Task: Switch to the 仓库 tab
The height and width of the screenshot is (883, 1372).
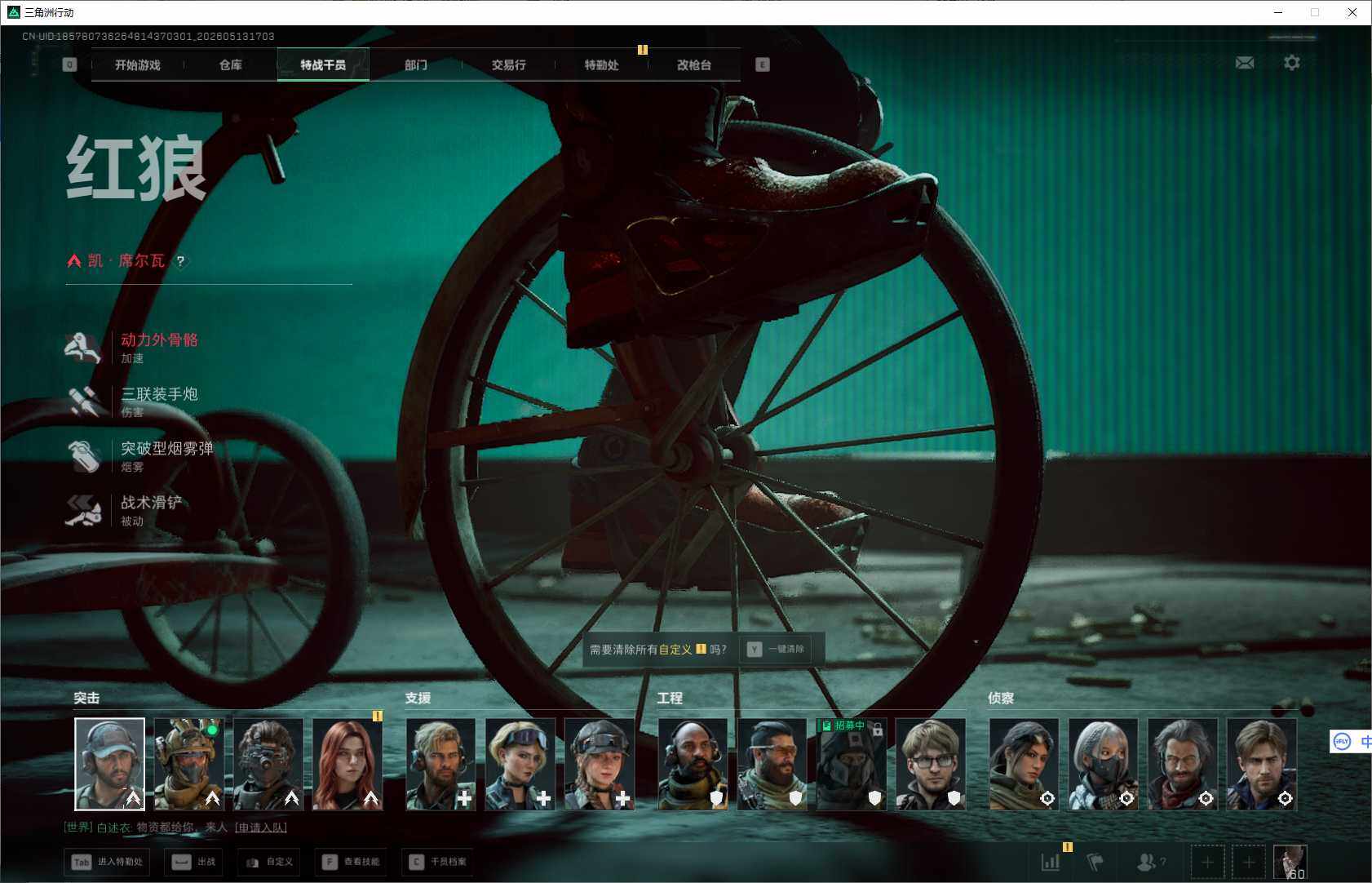Action: pyautogui.click(x=231, y=64)
